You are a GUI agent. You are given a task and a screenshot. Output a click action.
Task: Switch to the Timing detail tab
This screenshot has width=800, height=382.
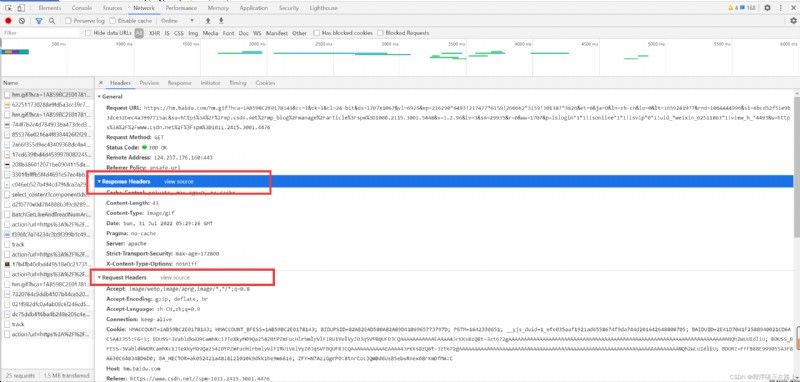[x=238, y=83]
